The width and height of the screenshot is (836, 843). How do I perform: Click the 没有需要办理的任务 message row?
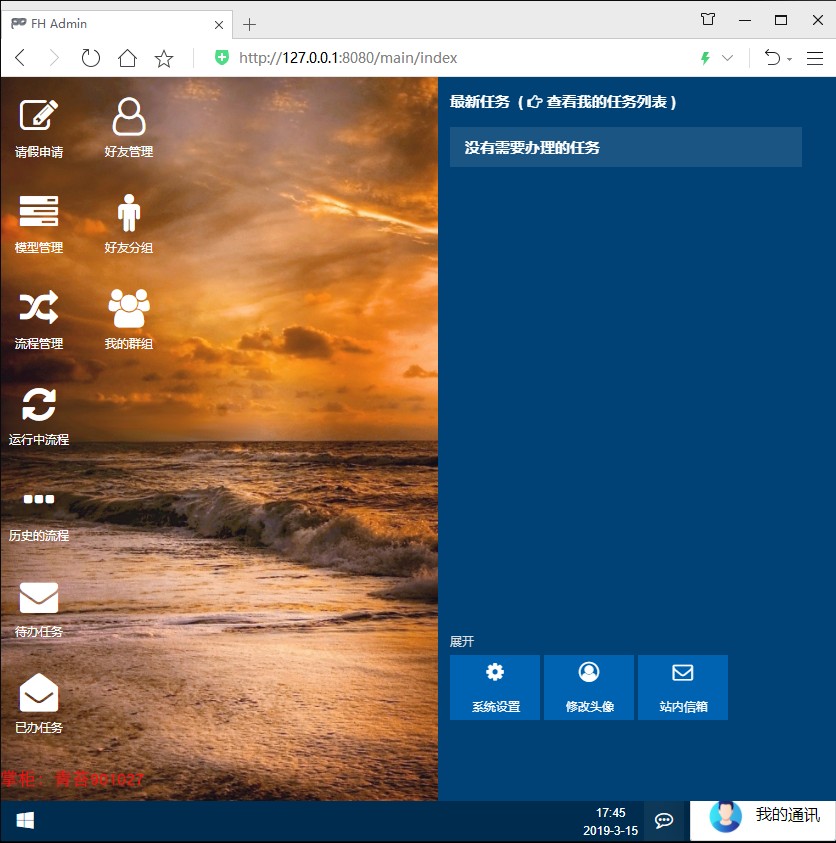(626, 147)
